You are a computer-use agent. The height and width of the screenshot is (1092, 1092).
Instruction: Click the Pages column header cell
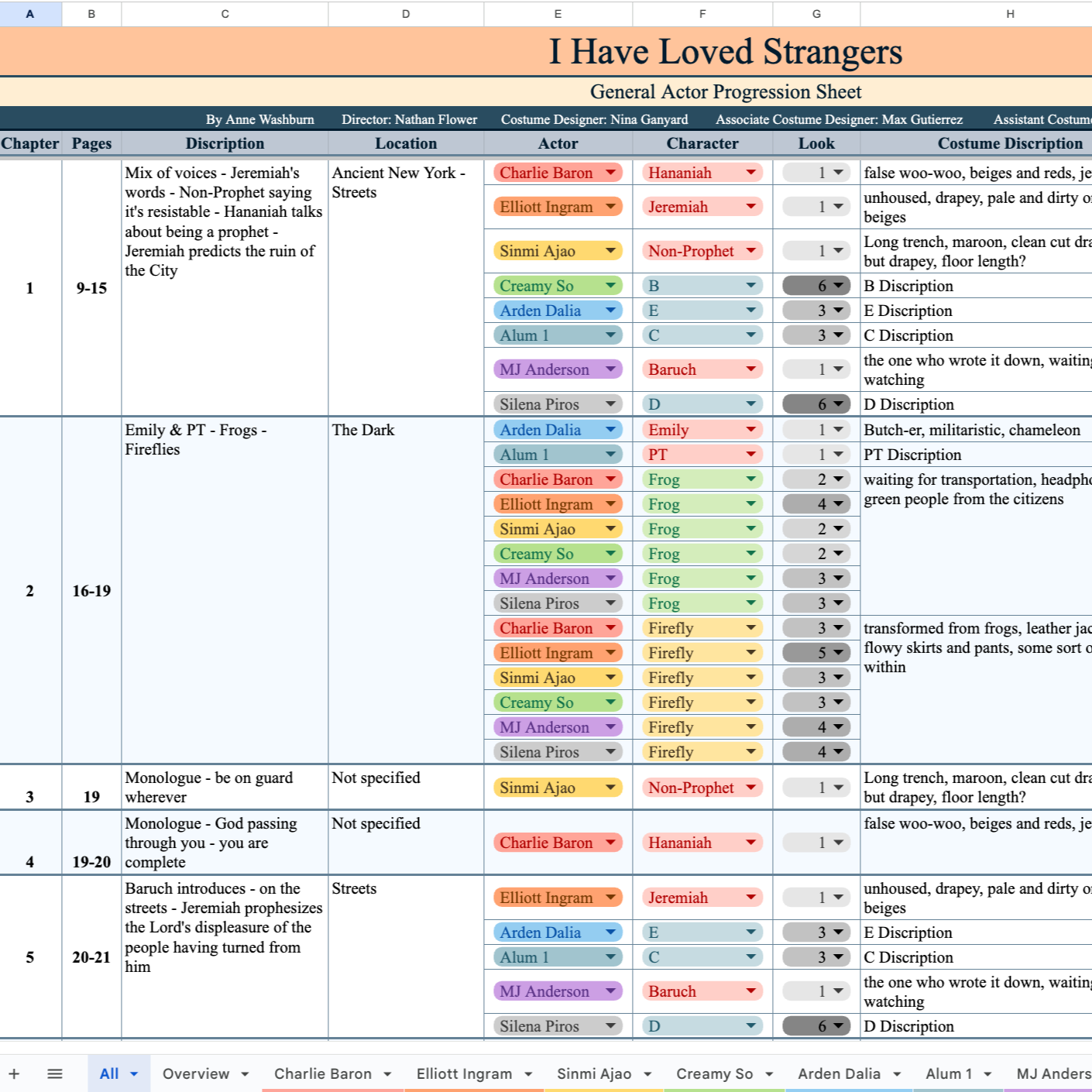tap(91, 143)
